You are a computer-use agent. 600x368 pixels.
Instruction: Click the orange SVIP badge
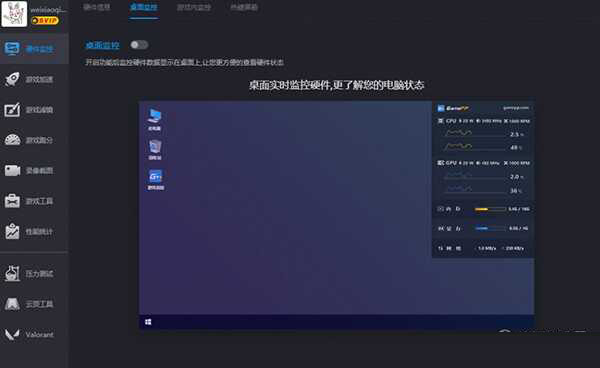click(x=45, y=21)
